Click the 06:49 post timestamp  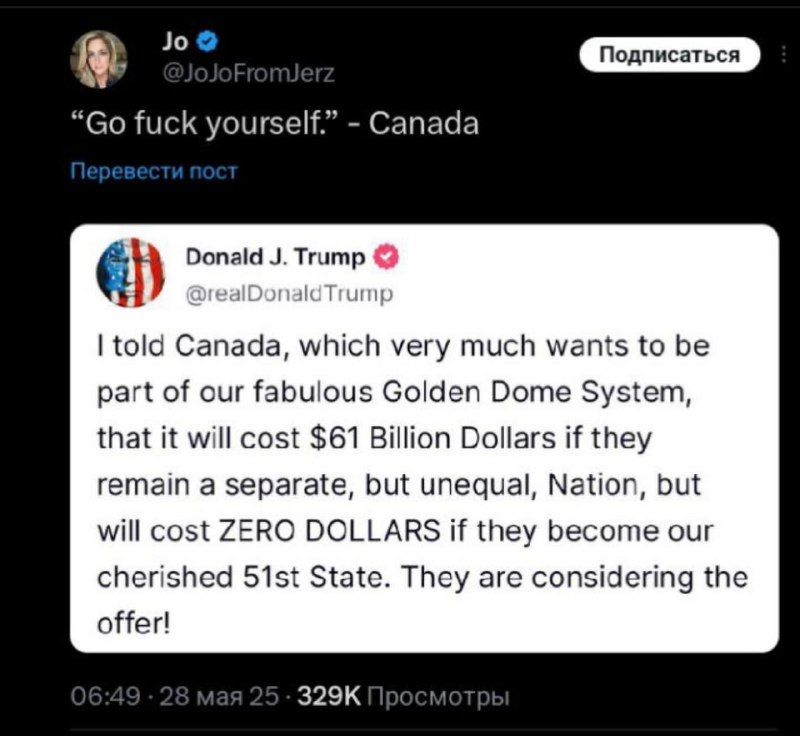[x=106, y=696]
